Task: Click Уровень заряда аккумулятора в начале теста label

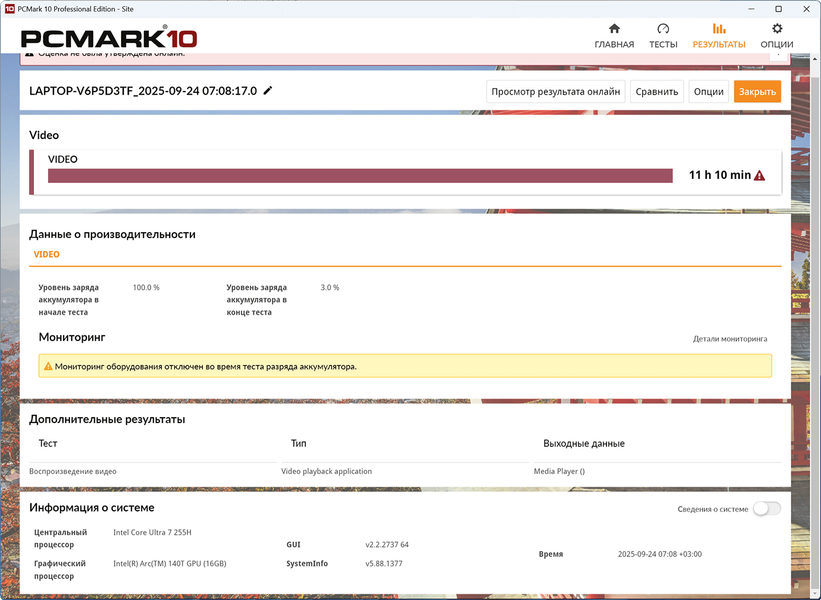Action: [69, 300]
